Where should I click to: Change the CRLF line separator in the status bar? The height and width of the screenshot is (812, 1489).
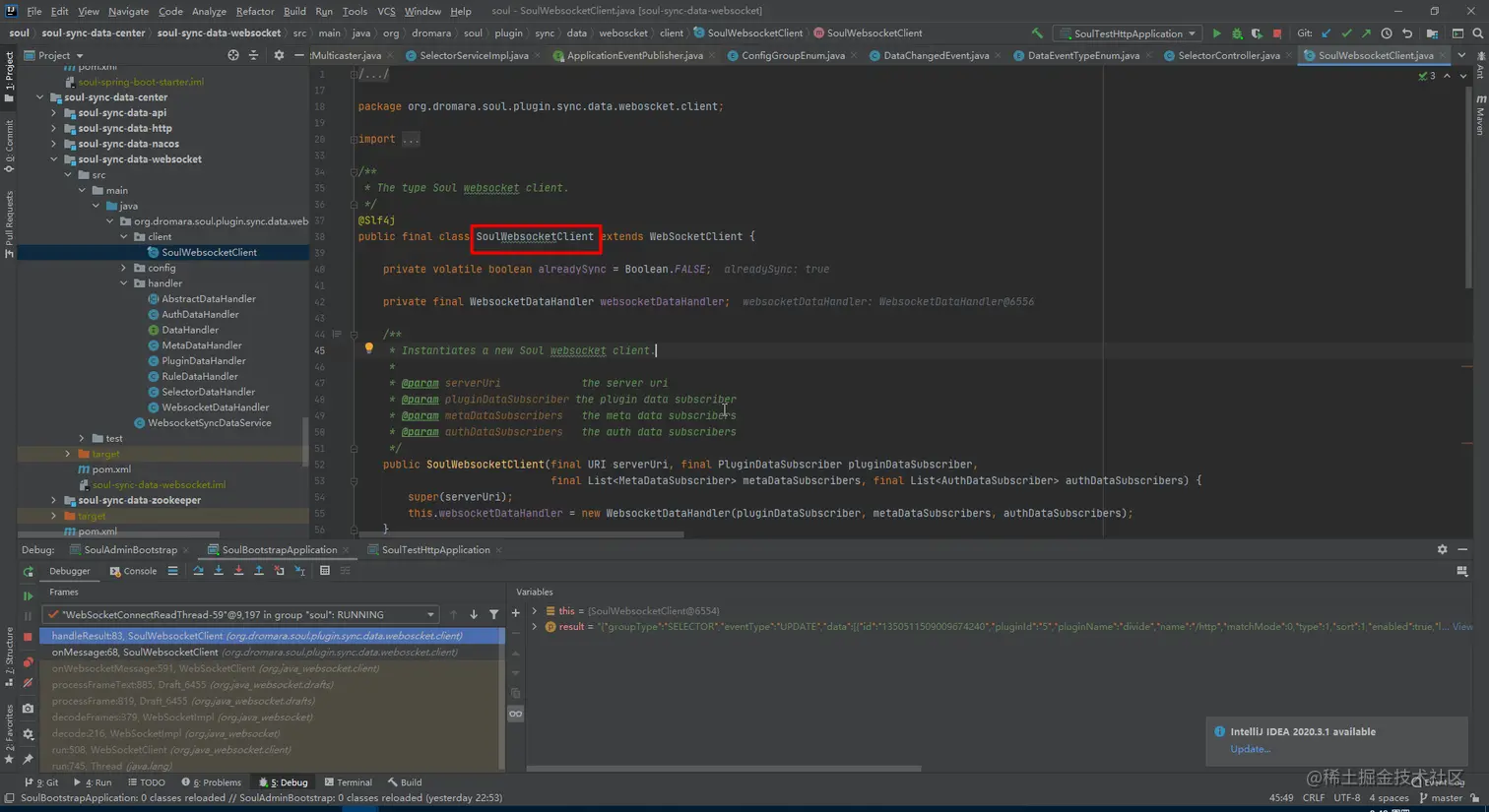pyautogui.click(x=1314, y=798)
